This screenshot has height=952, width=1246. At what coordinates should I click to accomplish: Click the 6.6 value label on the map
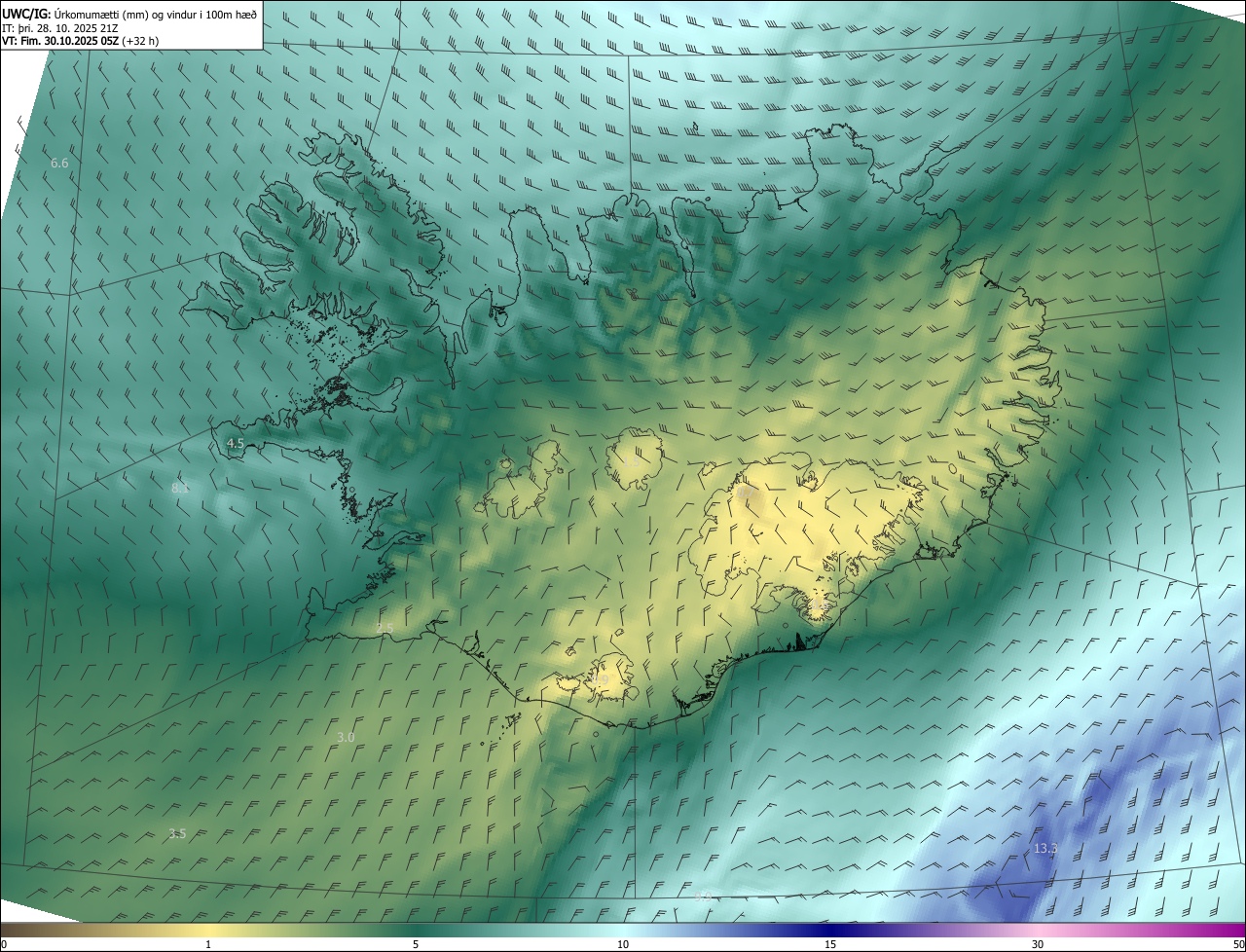(x=59, y=164)
